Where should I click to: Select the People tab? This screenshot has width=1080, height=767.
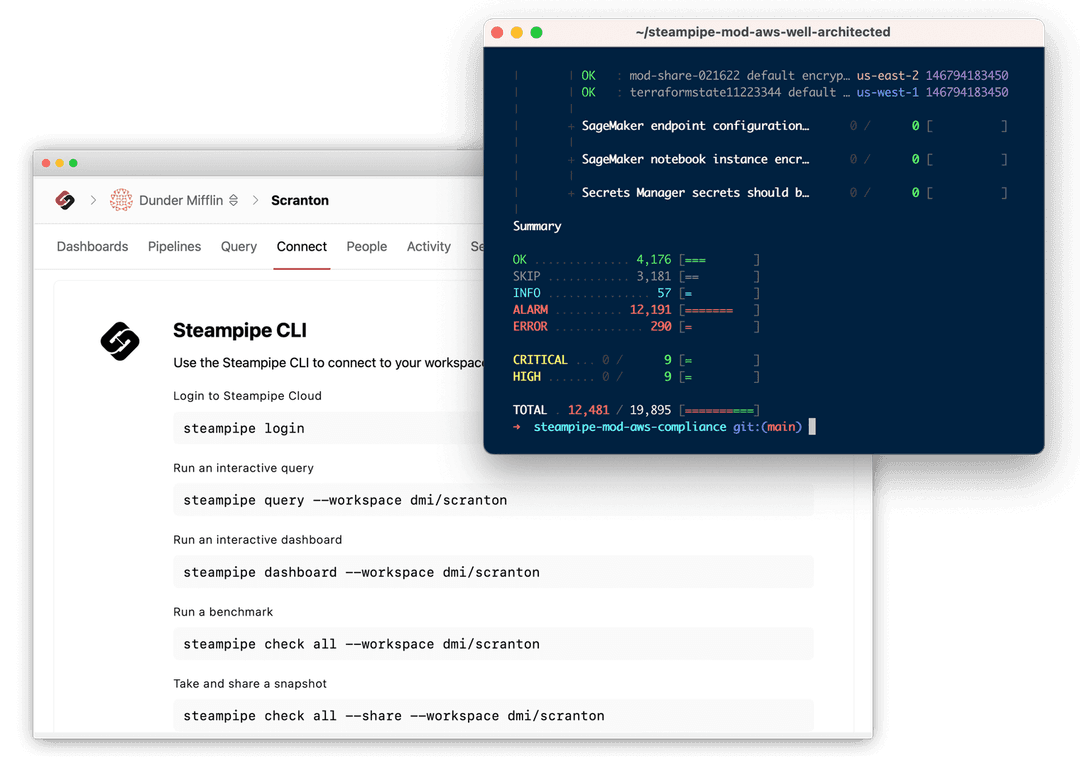pos(366,246)
